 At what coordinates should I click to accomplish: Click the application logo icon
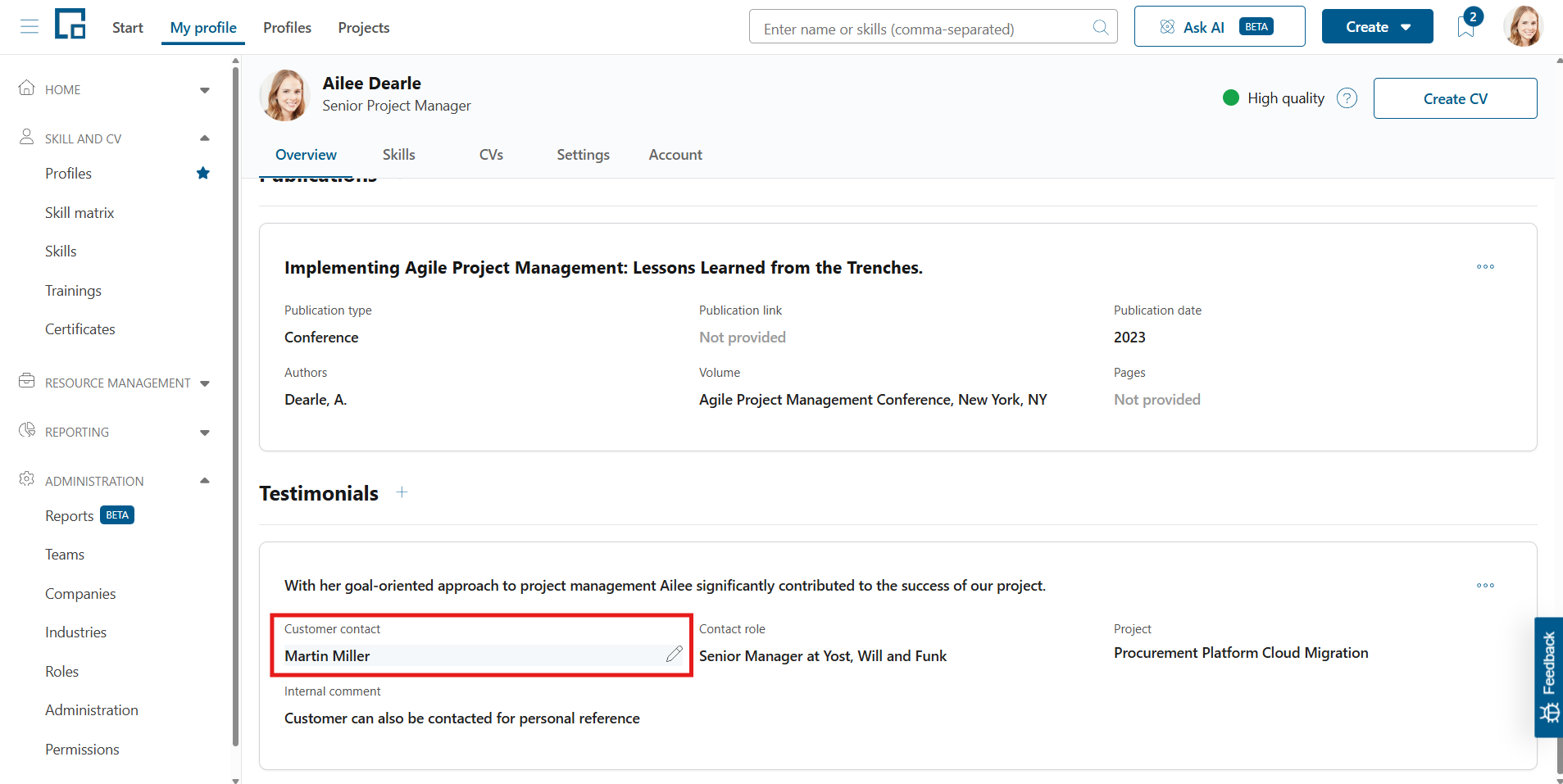pos(70,24)
